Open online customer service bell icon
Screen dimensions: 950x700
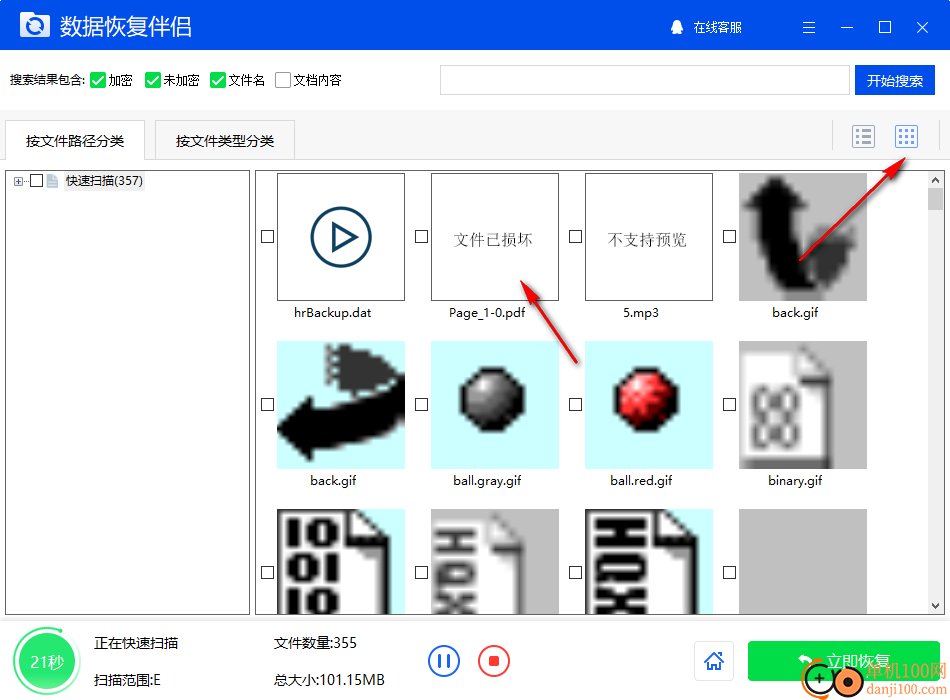pos(677,27)
